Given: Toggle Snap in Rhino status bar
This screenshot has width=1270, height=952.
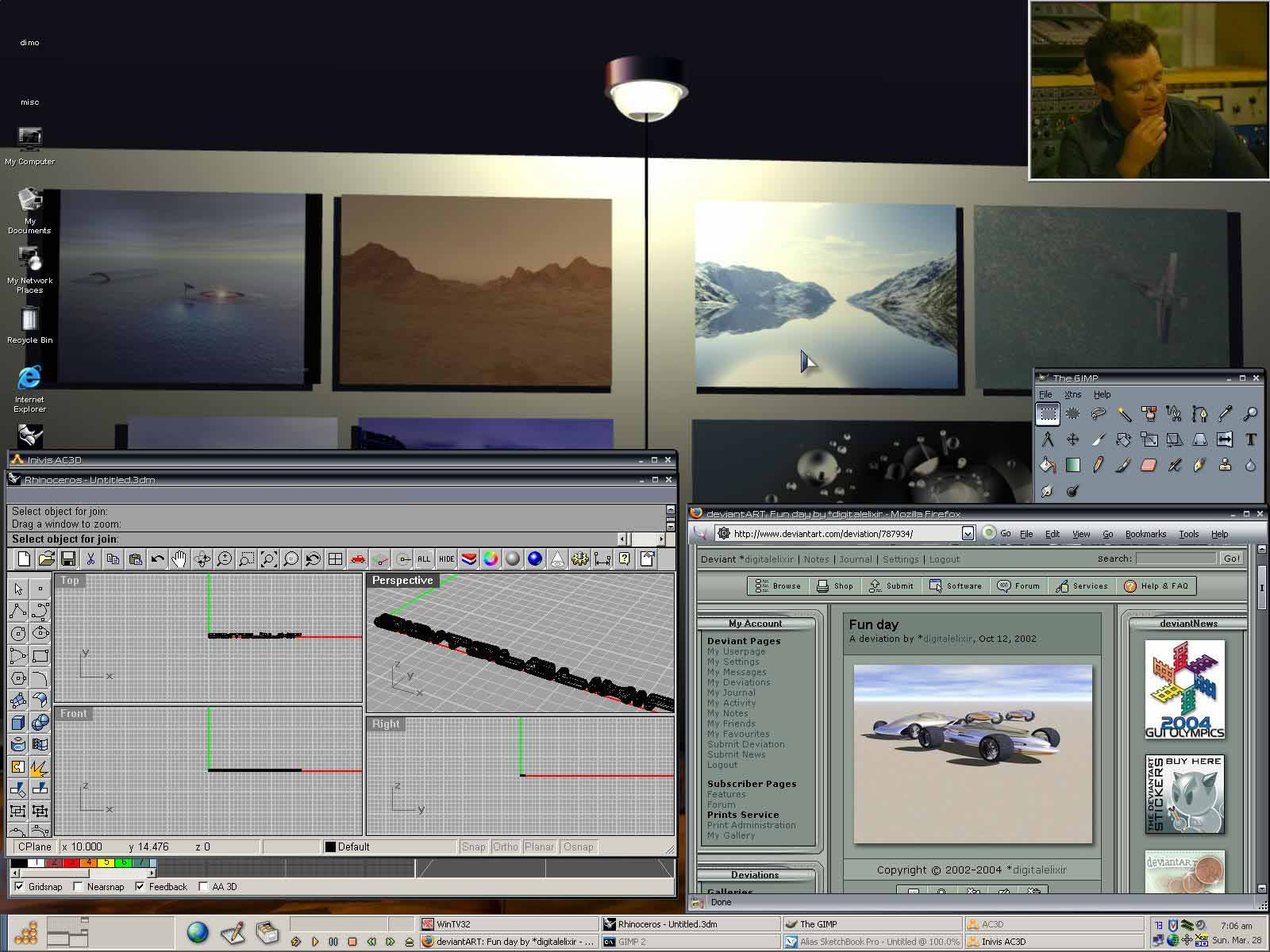Looking at the screenshot, I should coord(473,847).
